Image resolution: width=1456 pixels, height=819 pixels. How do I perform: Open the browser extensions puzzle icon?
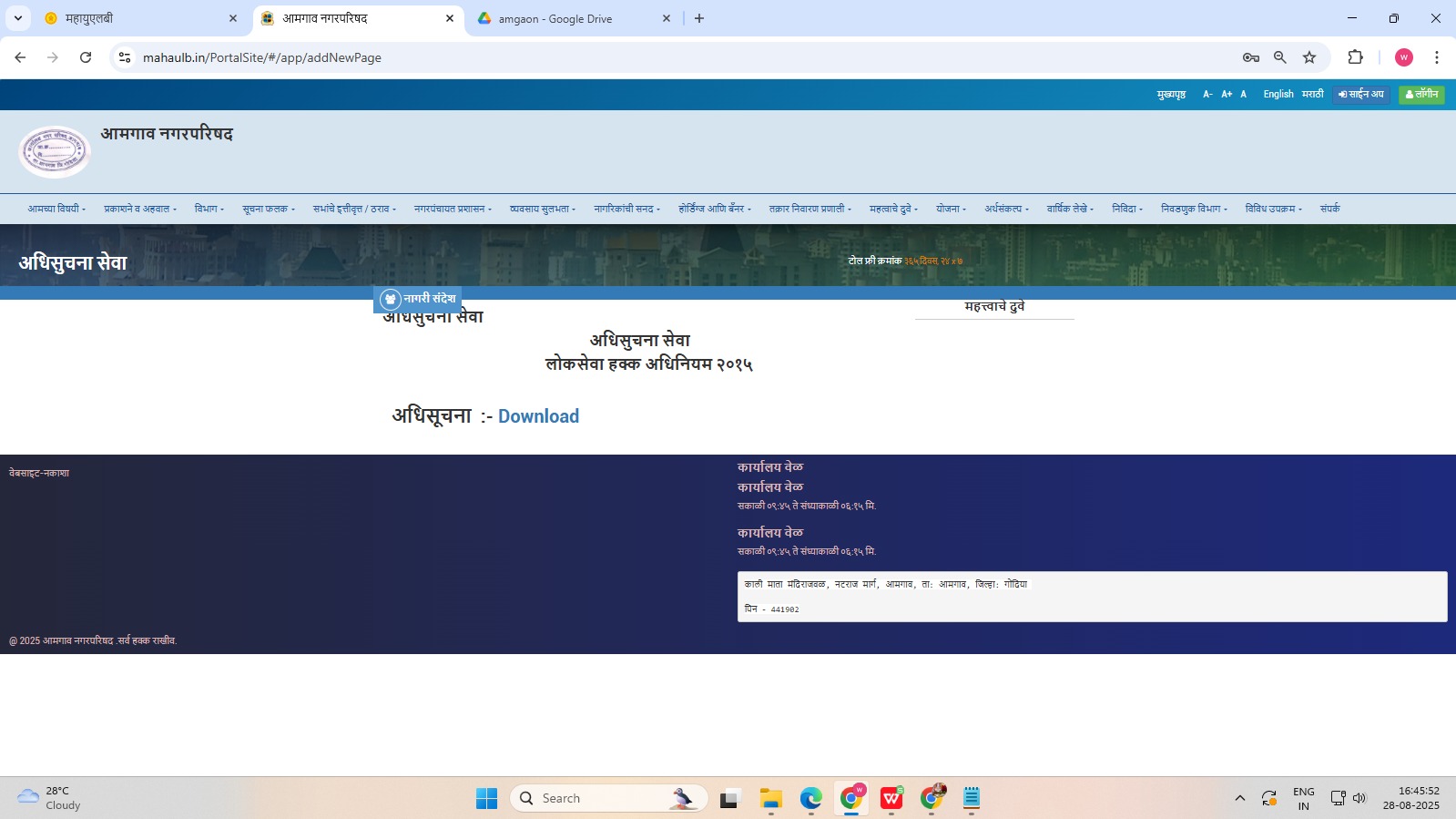(1355, 57)
